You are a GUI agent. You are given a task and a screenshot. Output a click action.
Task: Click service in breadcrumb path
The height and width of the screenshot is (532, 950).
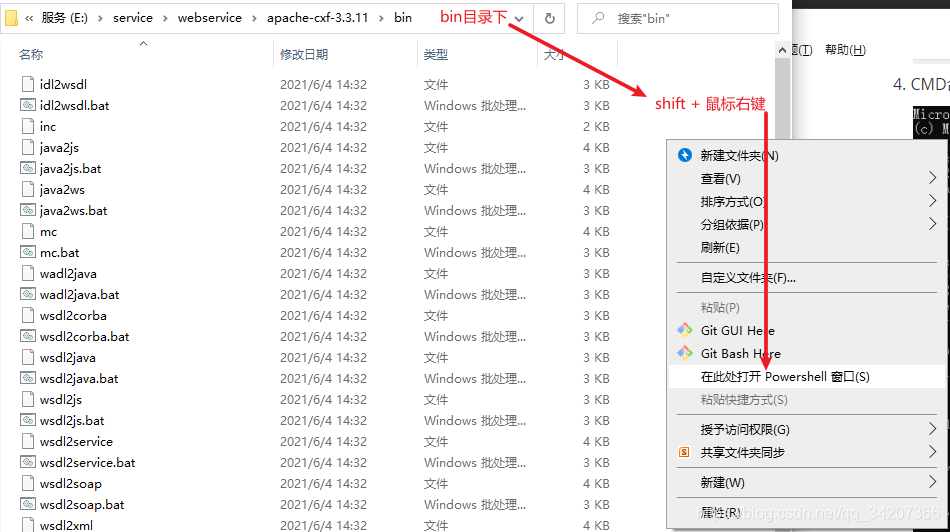click(x=133, y=18)
